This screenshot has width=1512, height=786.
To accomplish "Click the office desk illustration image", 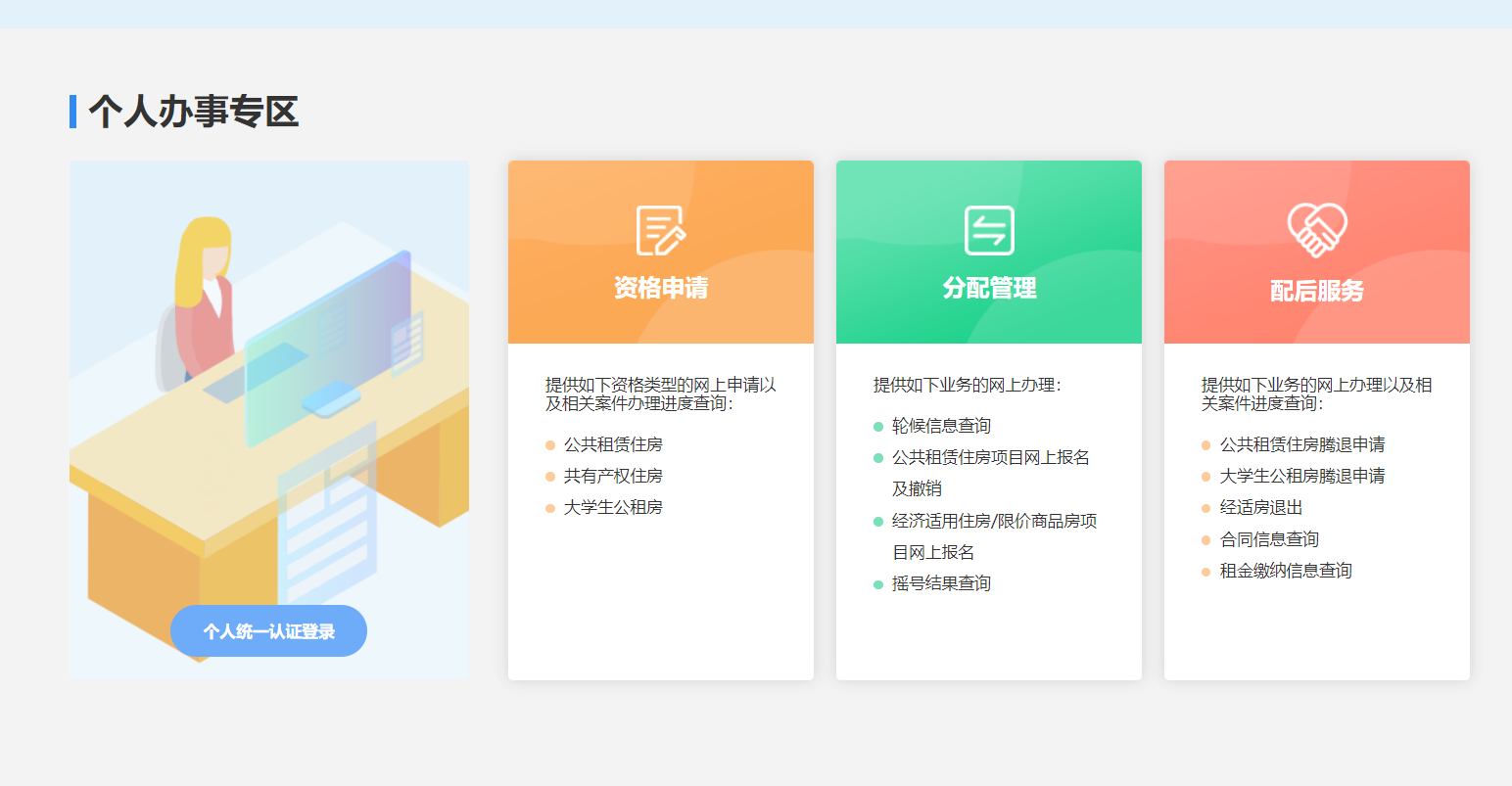I will pos(268,392).
